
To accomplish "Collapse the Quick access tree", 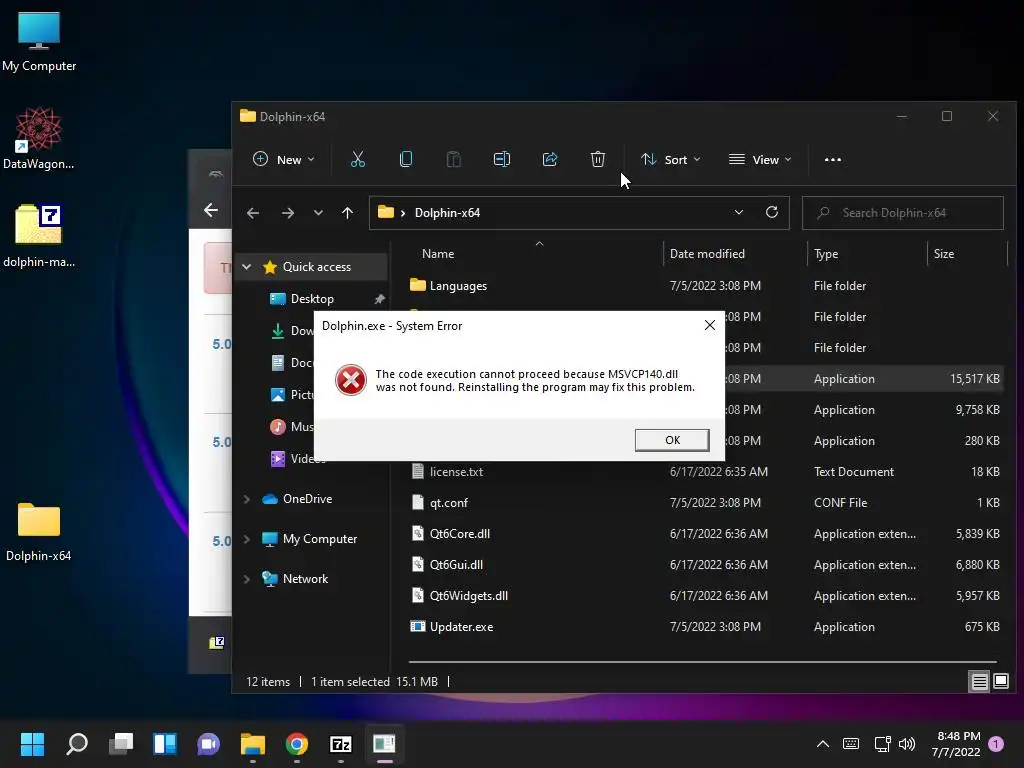I will [x=247, y=266].
